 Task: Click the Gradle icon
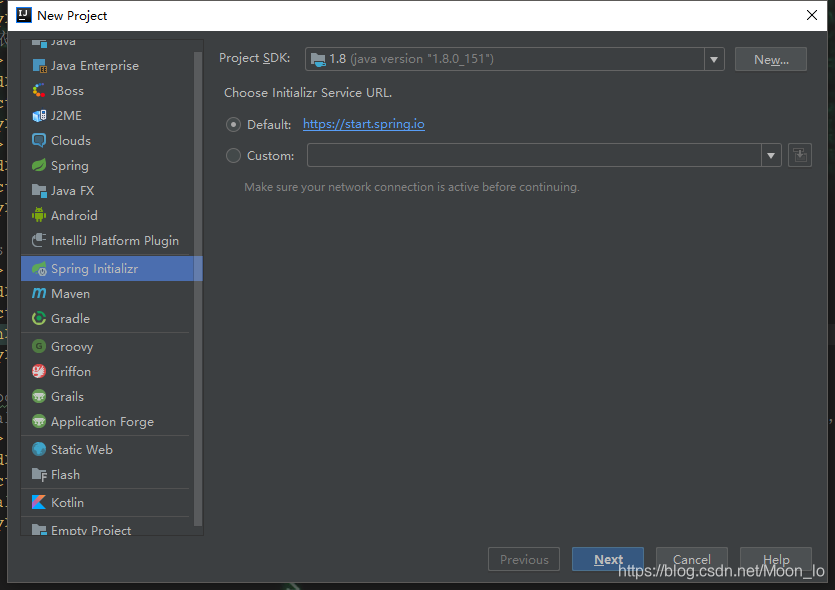pyautogui.click(x=39, y=318)
